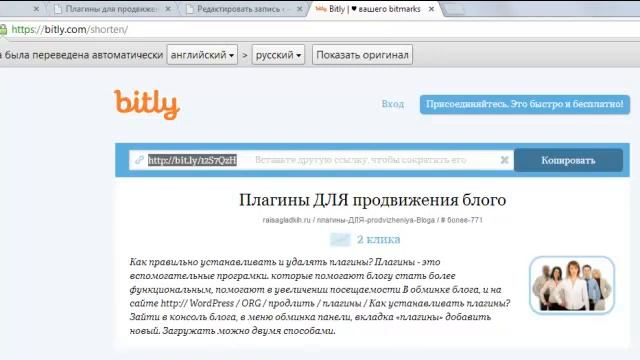Close the Редактировать запись tab
Viewport: 640px width, 360px height.
300,9
